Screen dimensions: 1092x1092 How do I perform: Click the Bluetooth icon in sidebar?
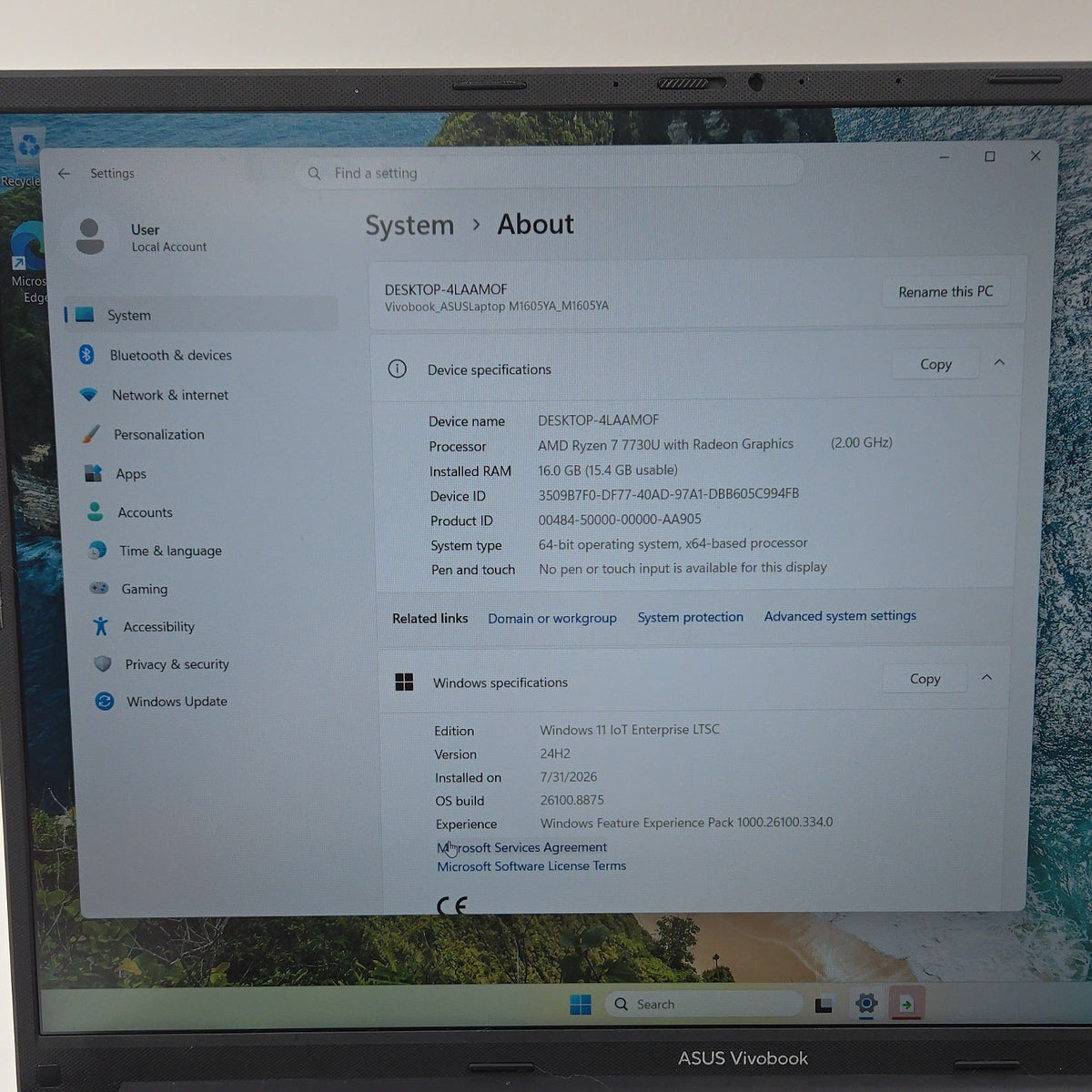[x=86, y=355]
